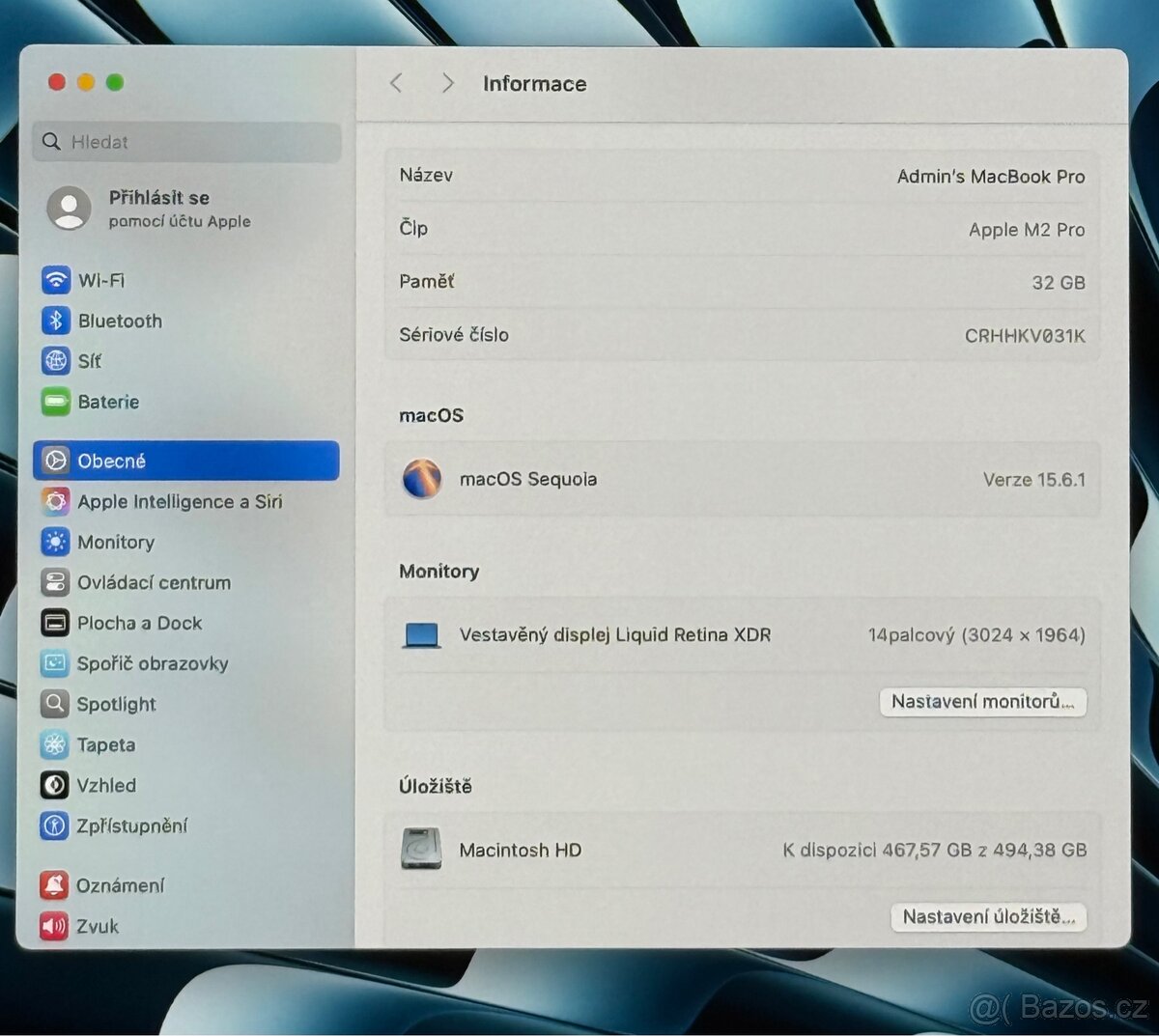Open Oznámení notifications settings
1159x1036 pixels.
(x=119, y=885)
